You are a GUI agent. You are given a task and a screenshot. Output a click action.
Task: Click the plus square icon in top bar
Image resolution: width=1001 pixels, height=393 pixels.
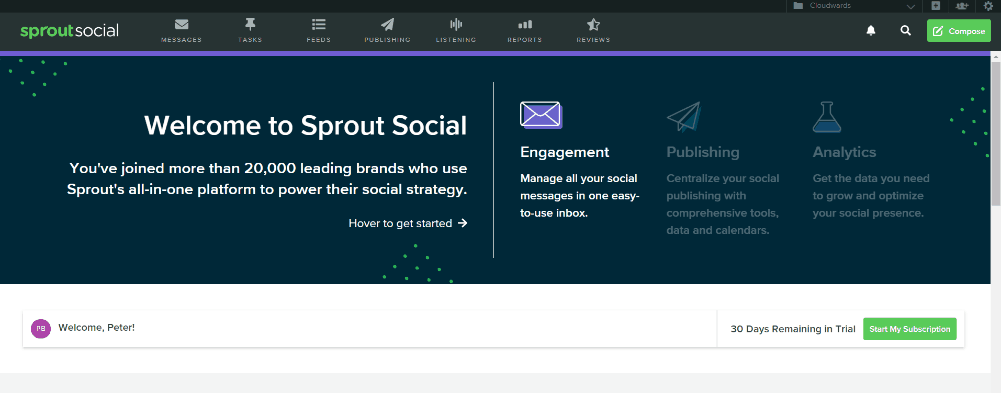point(936,6)
